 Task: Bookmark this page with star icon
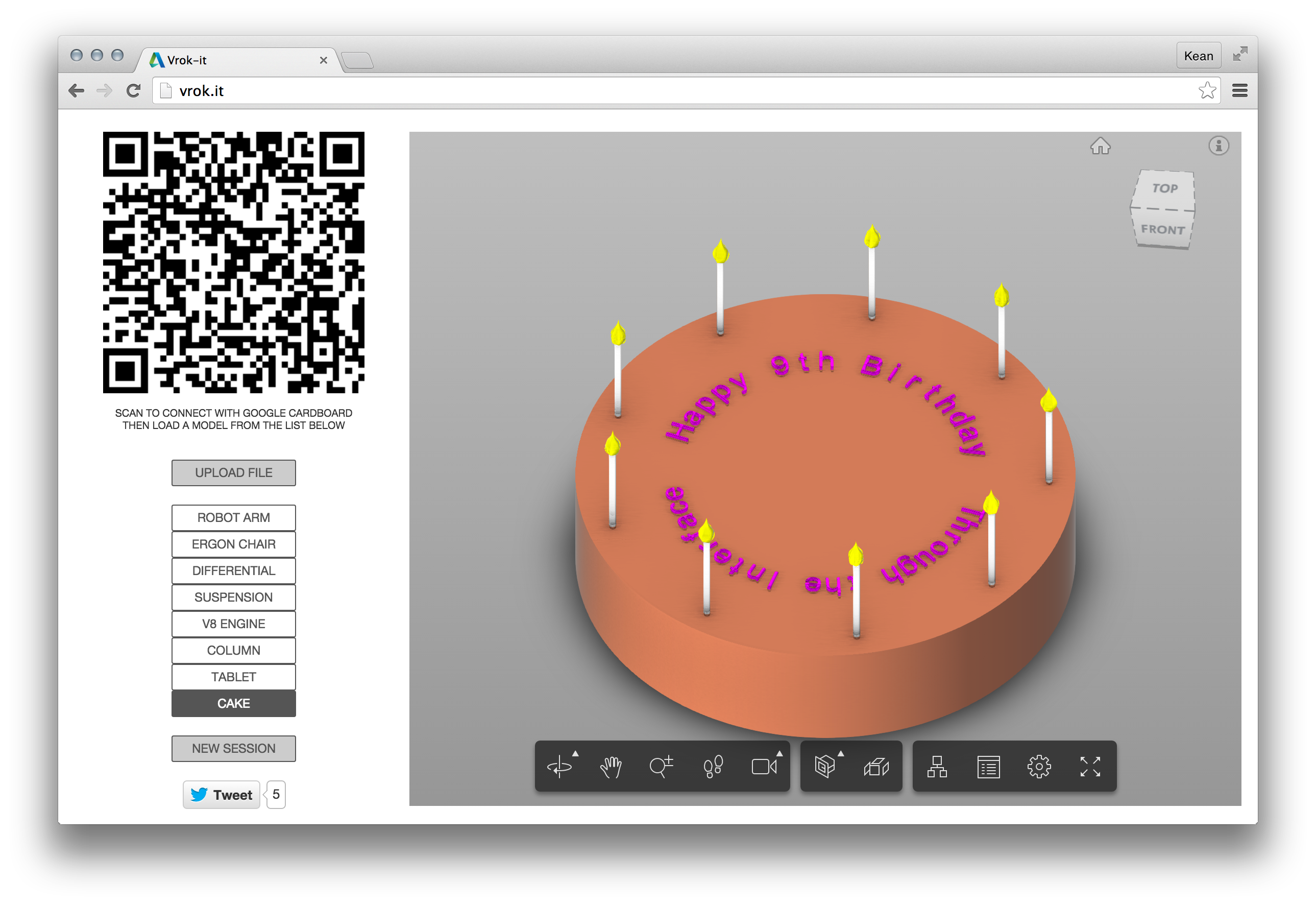[1207, 91]
